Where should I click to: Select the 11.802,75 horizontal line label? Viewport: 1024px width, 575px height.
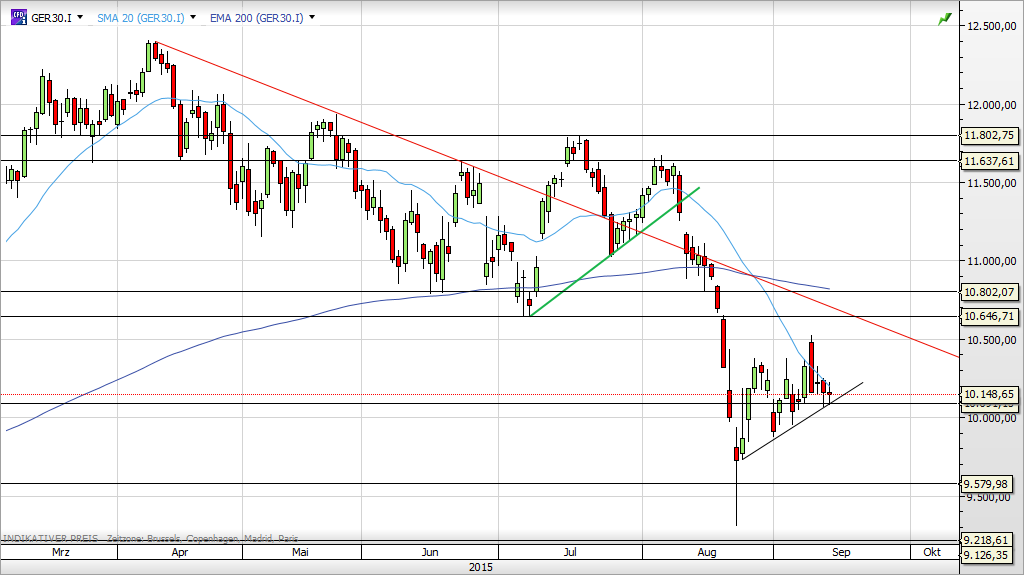[x=989, y=135]
